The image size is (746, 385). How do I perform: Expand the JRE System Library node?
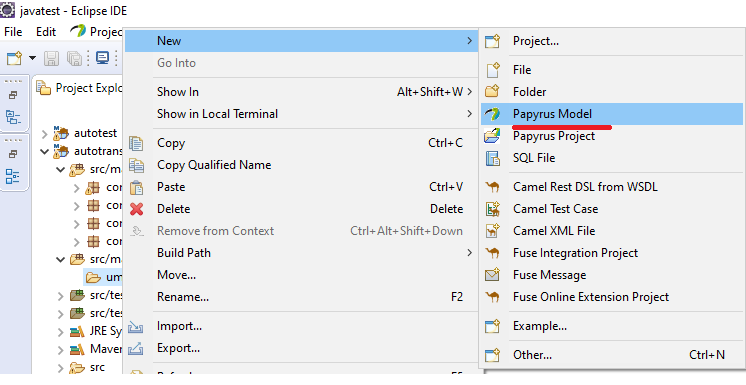pyautogui.click(x=60, y=332)
